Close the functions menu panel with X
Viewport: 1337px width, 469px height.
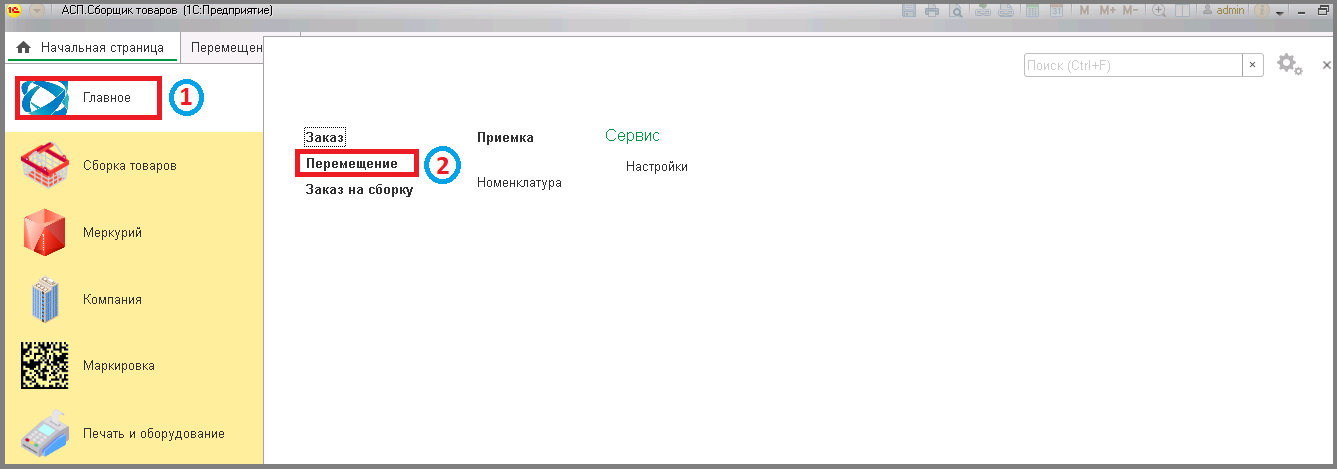(x=1326, y=64)
